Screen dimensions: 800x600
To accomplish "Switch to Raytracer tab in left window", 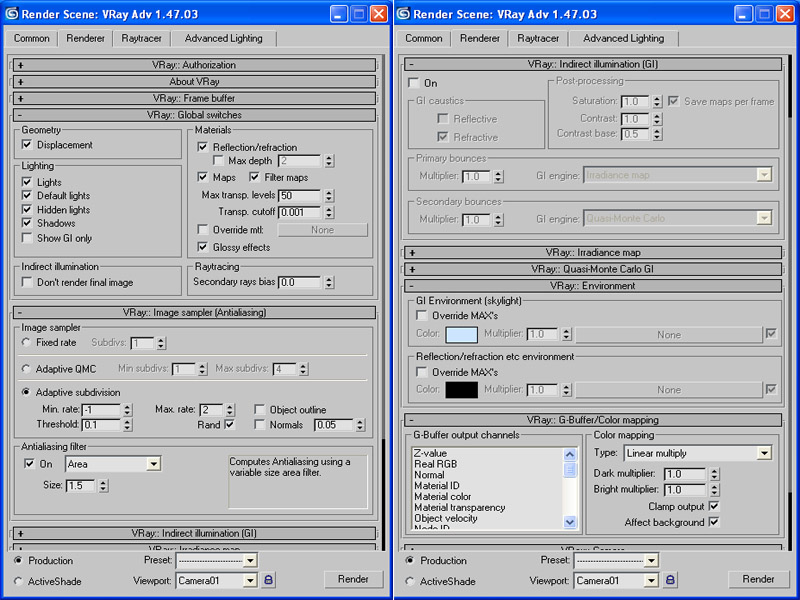I will pos(141,38).
